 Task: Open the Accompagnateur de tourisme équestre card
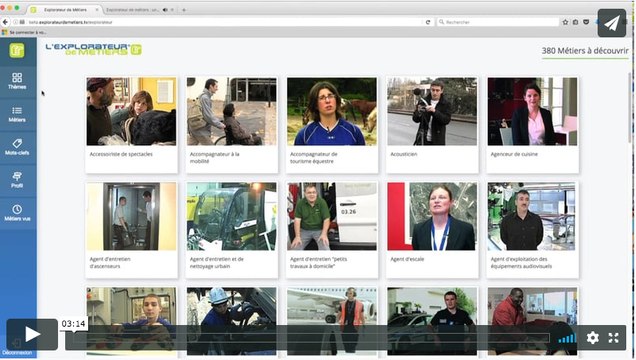coord(332,125)
